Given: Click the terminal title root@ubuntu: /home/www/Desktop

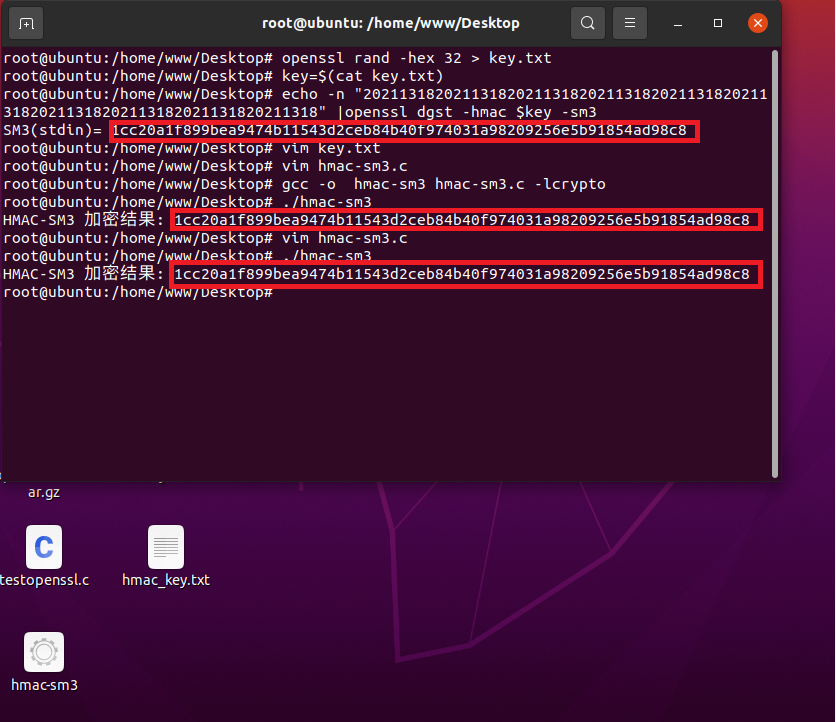Looking at the screenshot, I should (391, 23).
